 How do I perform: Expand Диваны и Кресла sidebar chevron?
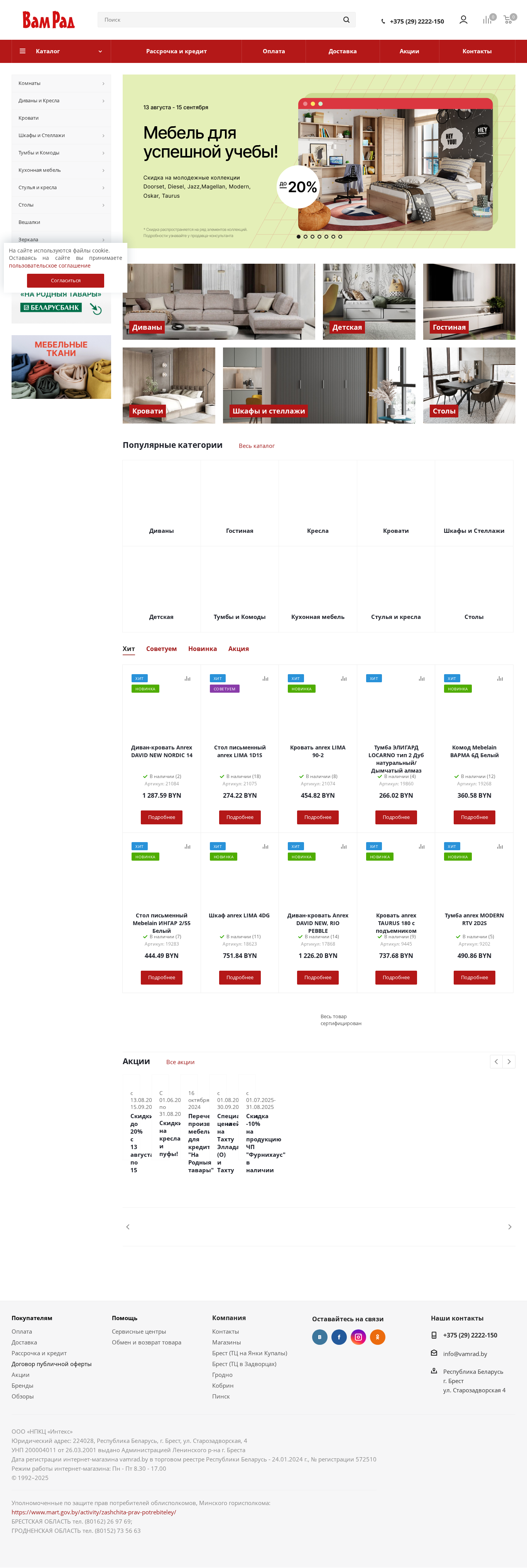(103, 101)
